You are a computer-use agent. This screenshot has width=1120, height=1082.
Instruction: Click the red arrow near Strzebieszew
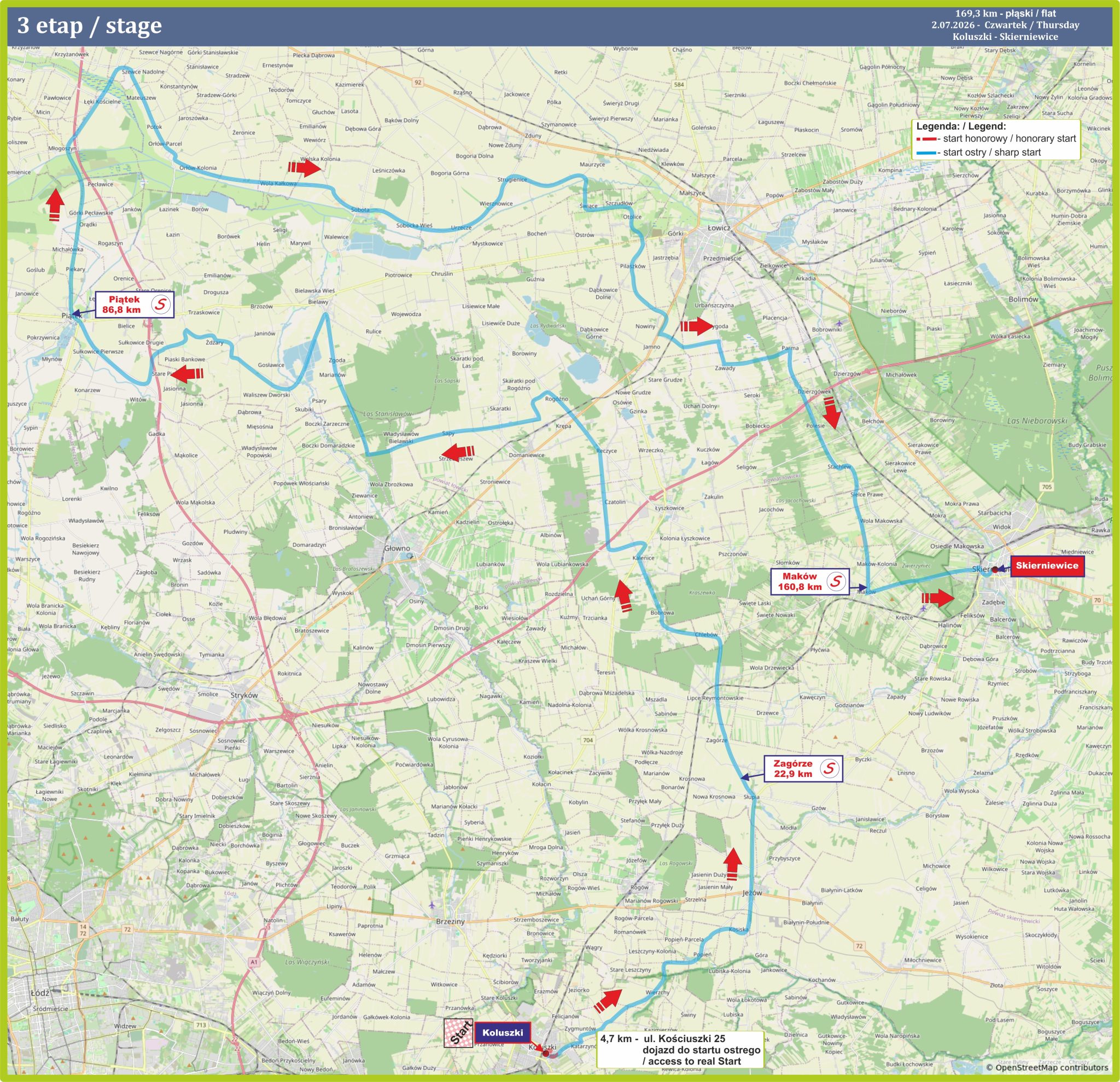[458, 452]
